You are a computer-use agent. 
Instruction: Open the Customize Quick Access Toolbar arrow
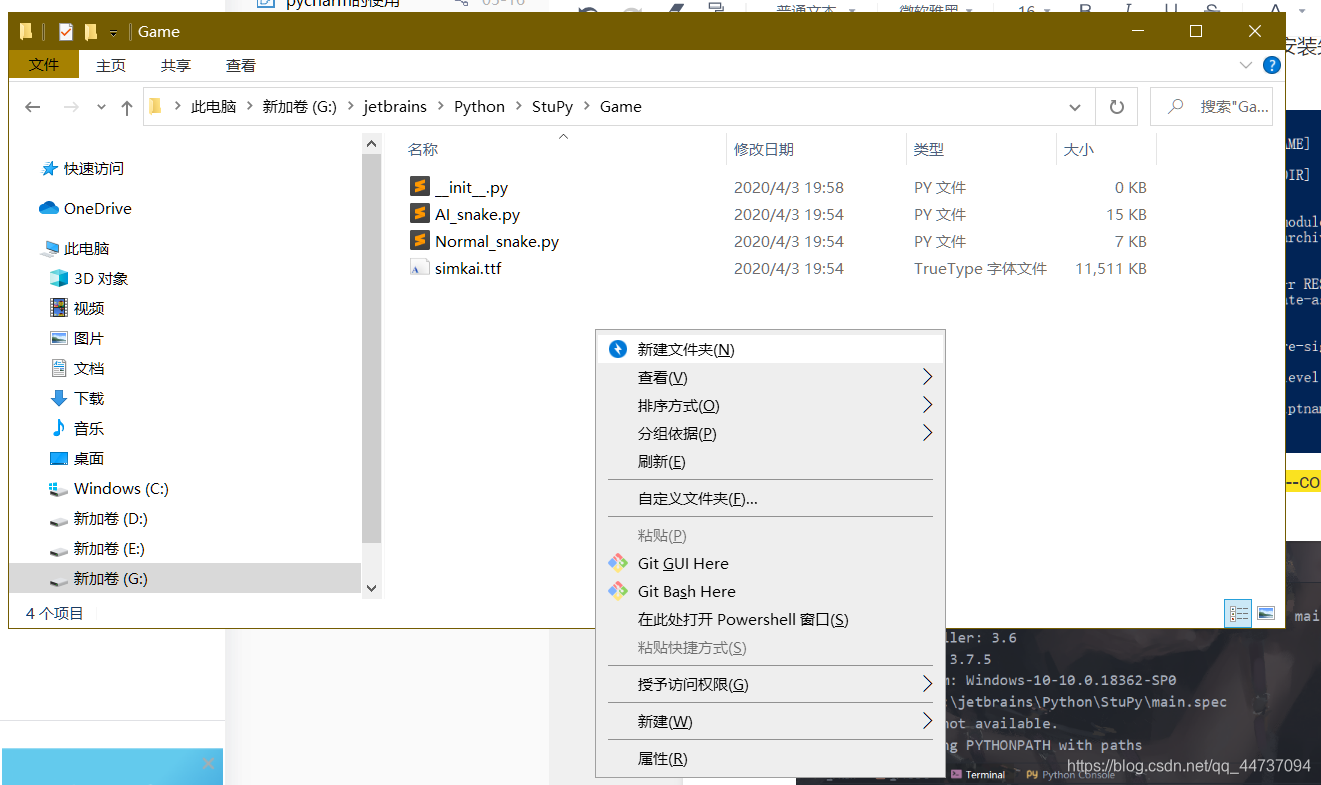coord(113,33)
